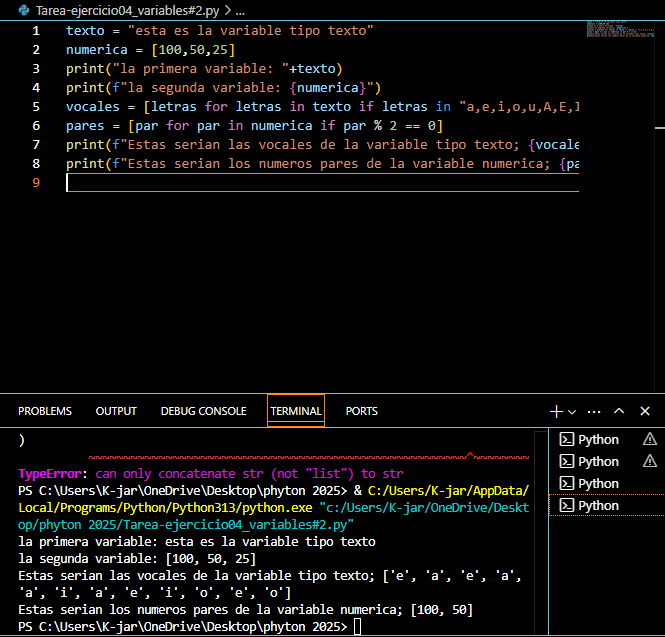Place cursor on the empty line 9

tap(322, 183)
